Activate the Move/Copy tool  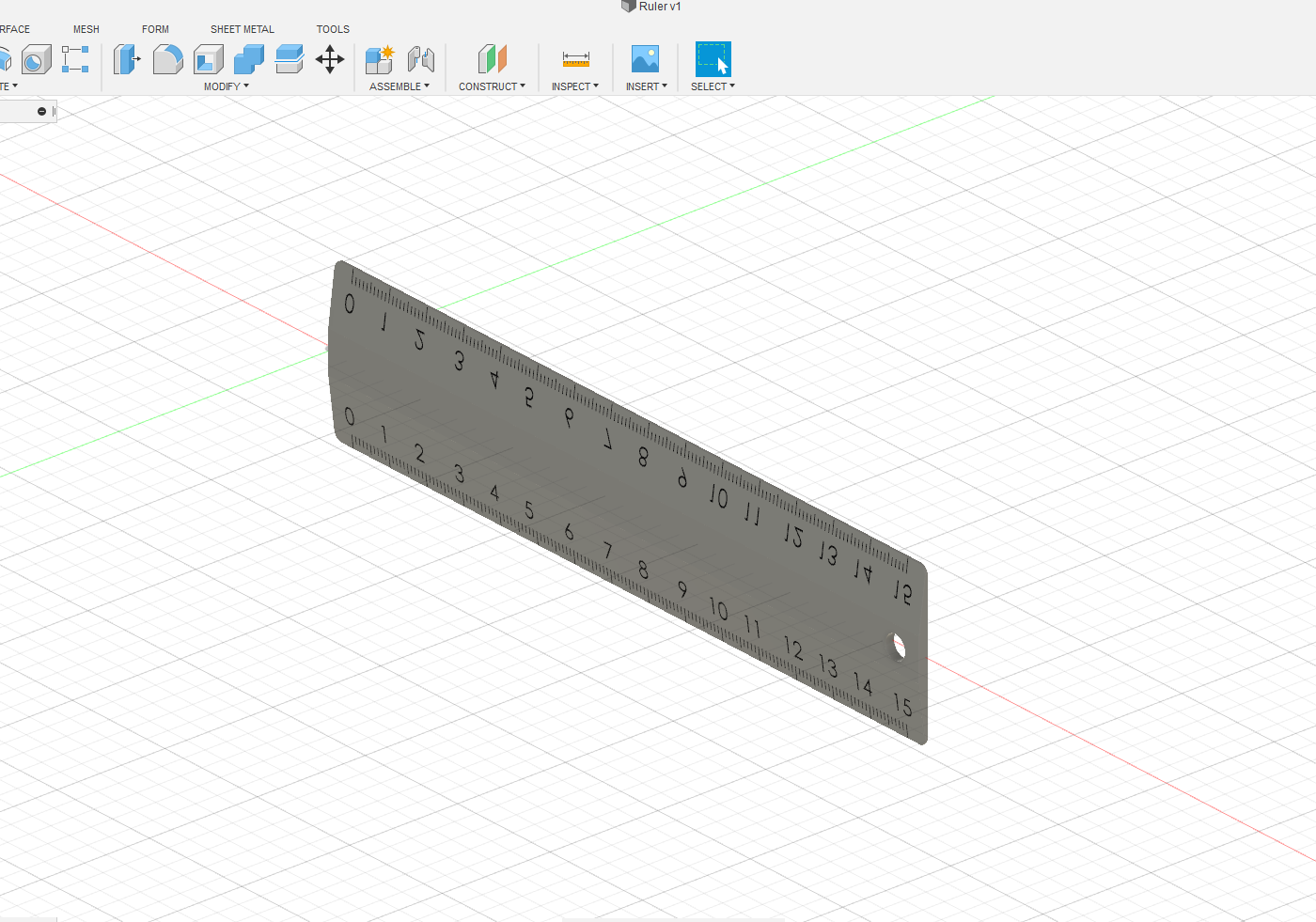click(x=330, y=58)
